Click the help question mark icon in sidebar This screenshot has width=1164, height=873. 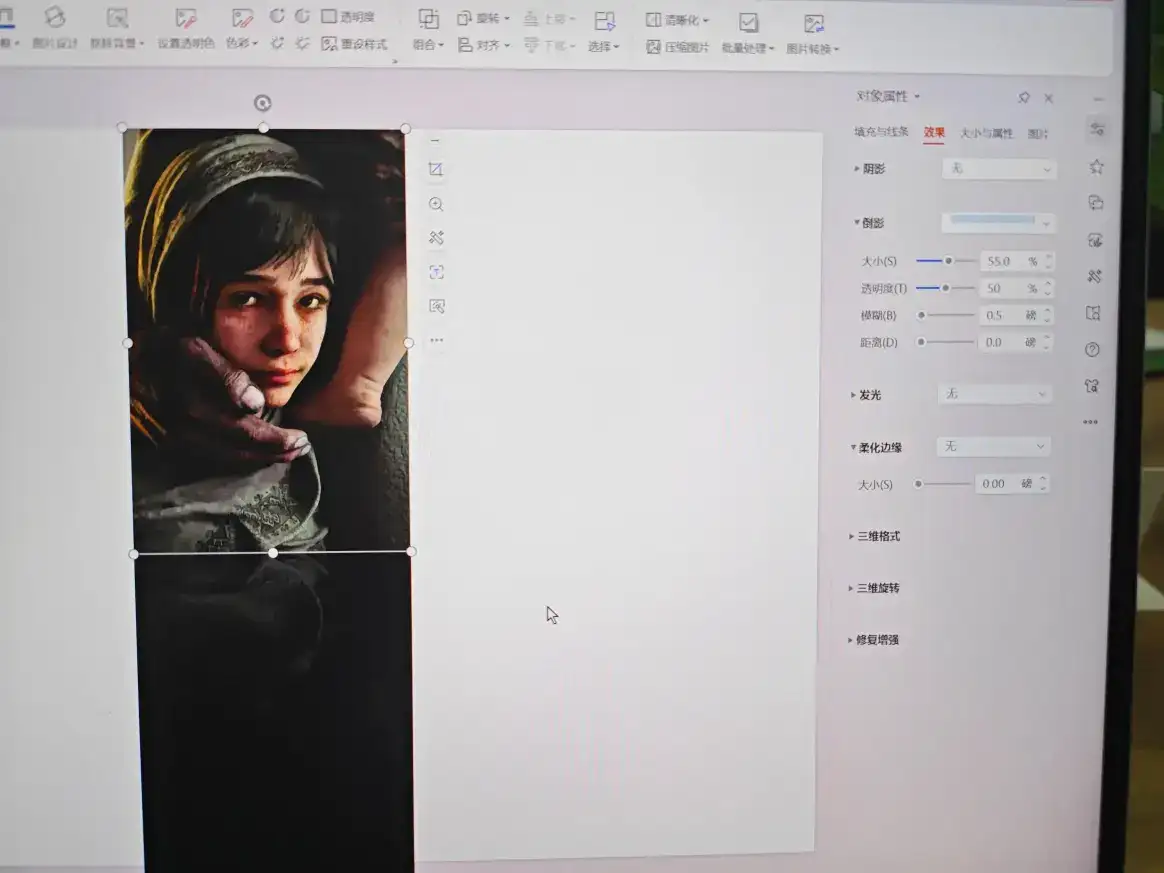(1093, 350)
